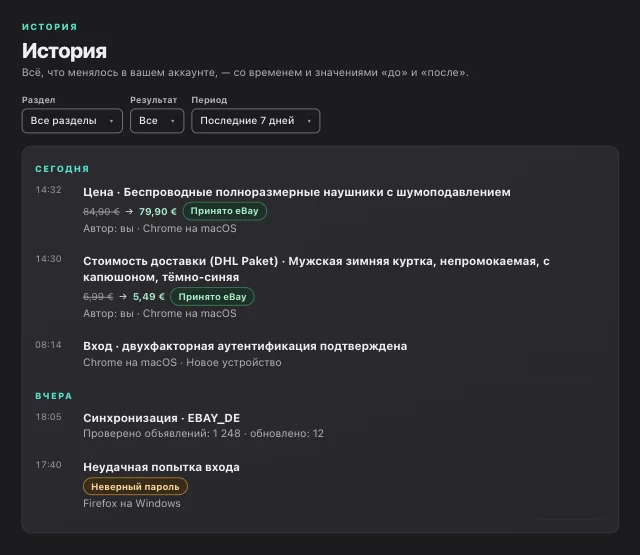Open the two-factor login entry 'Вход'
The image size is (640, 555).
245,346
